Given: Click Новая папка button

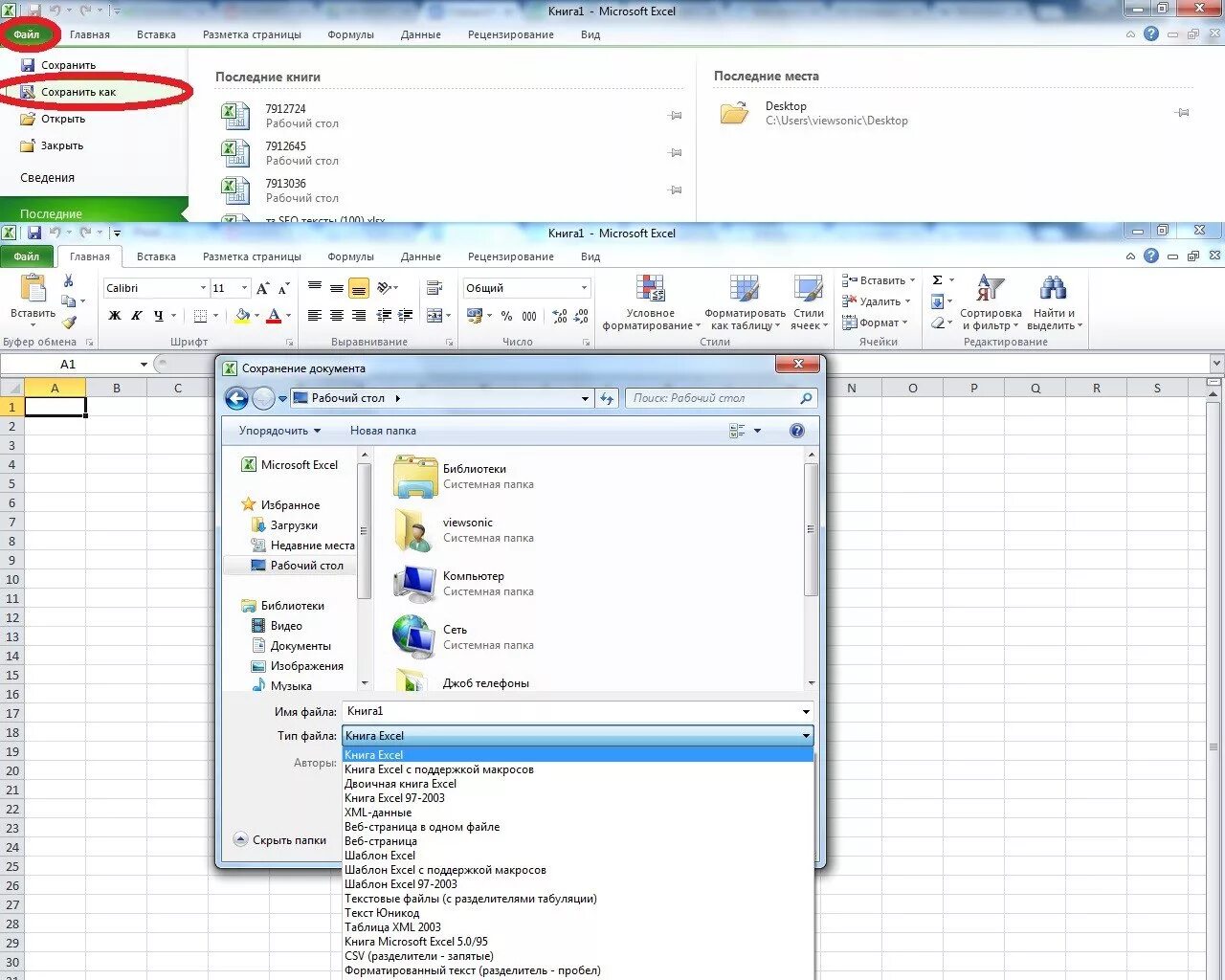Looking at the screenshot, I should (x=383, y=431).
